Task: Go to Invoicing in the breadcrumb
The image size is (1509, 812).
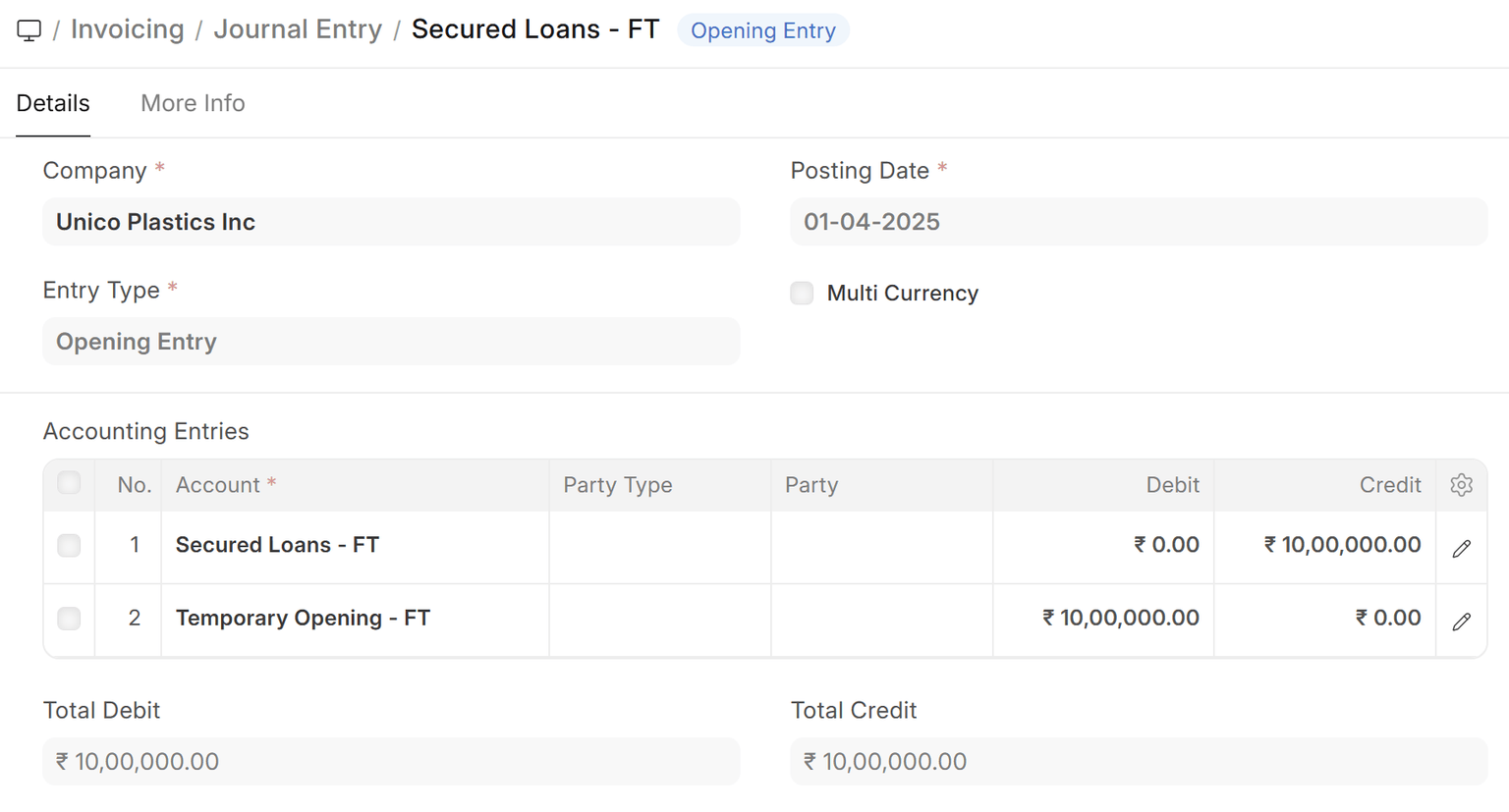Action: click(127, 29)
